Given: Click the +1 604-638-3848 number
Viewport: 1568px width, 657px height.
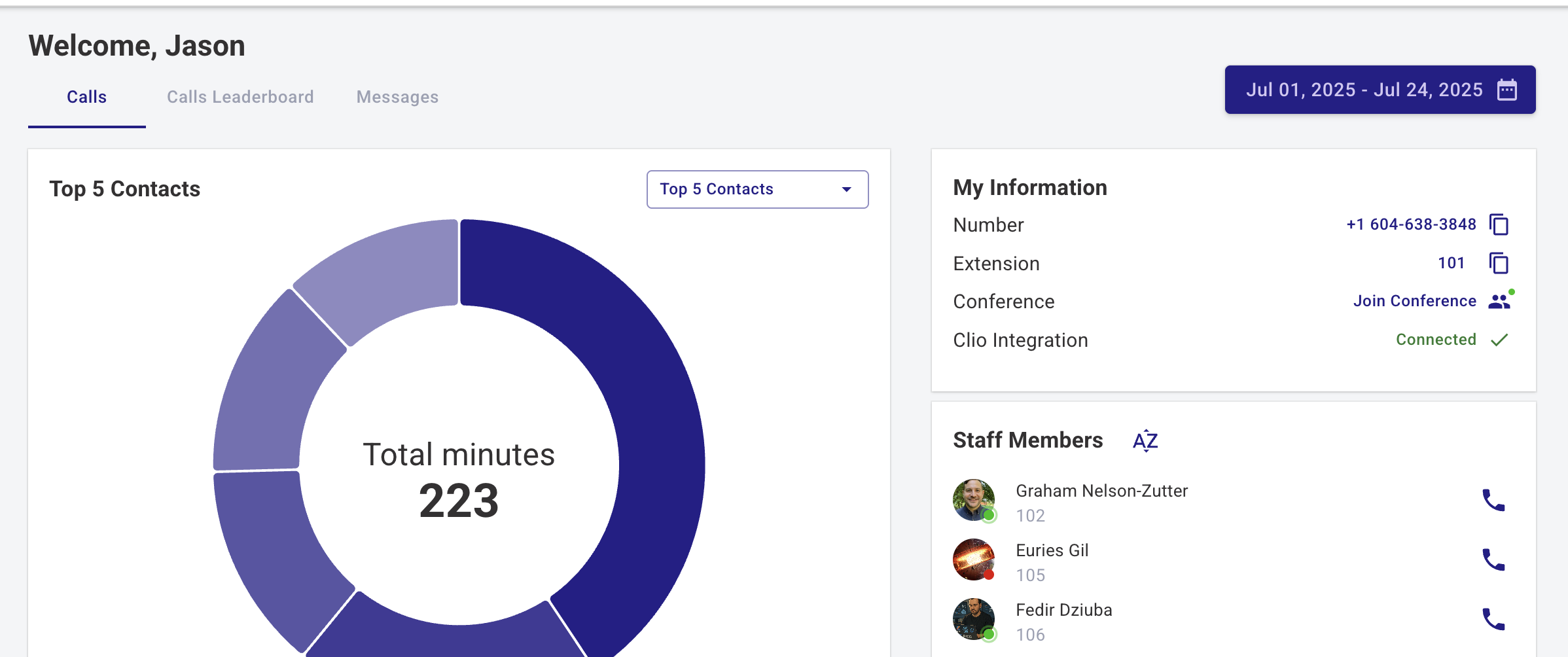Looking at the screenshot, I should click(x=1412, y=224).
